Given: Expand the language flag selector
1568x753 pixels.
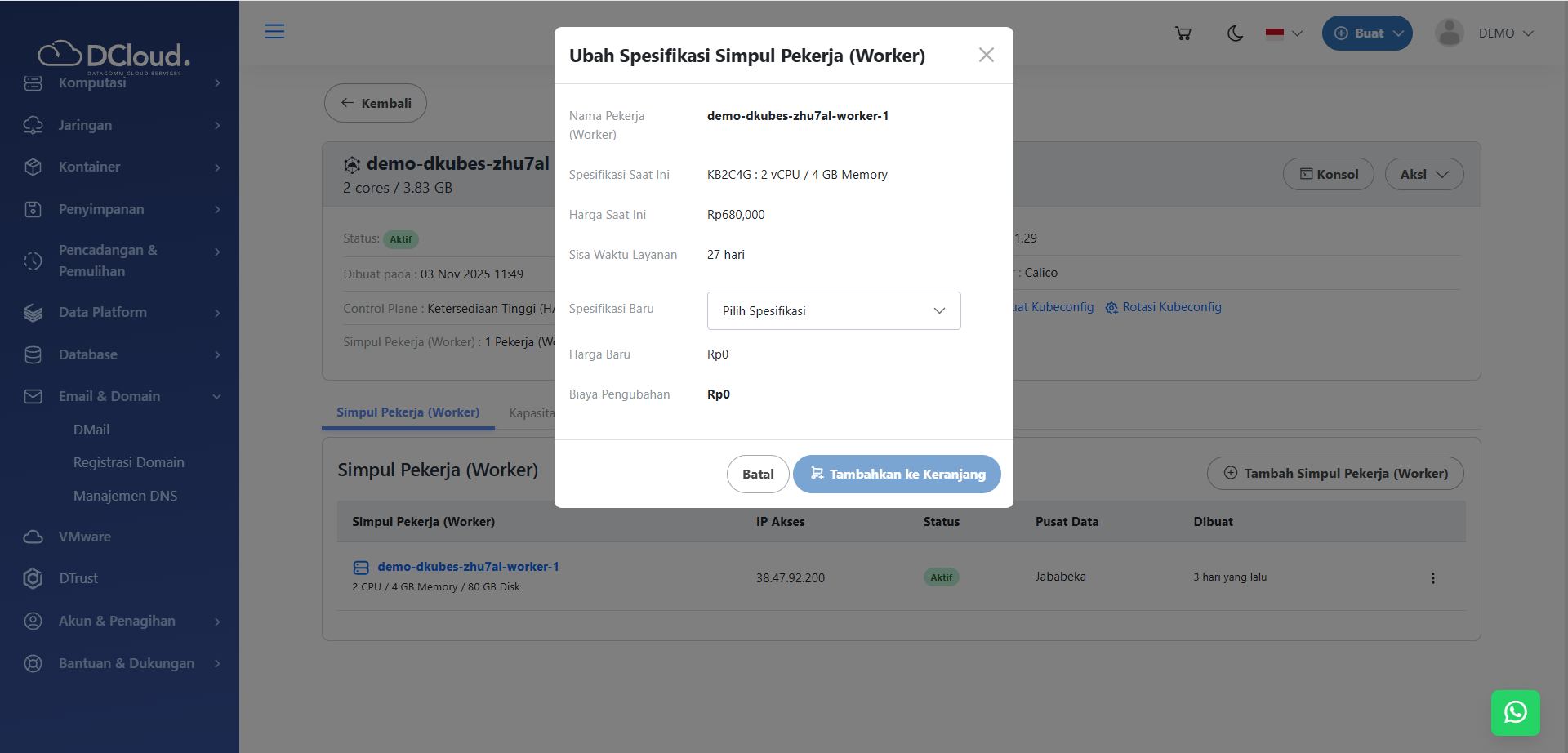Looking at the screenshot, I should pos(1284,33).
